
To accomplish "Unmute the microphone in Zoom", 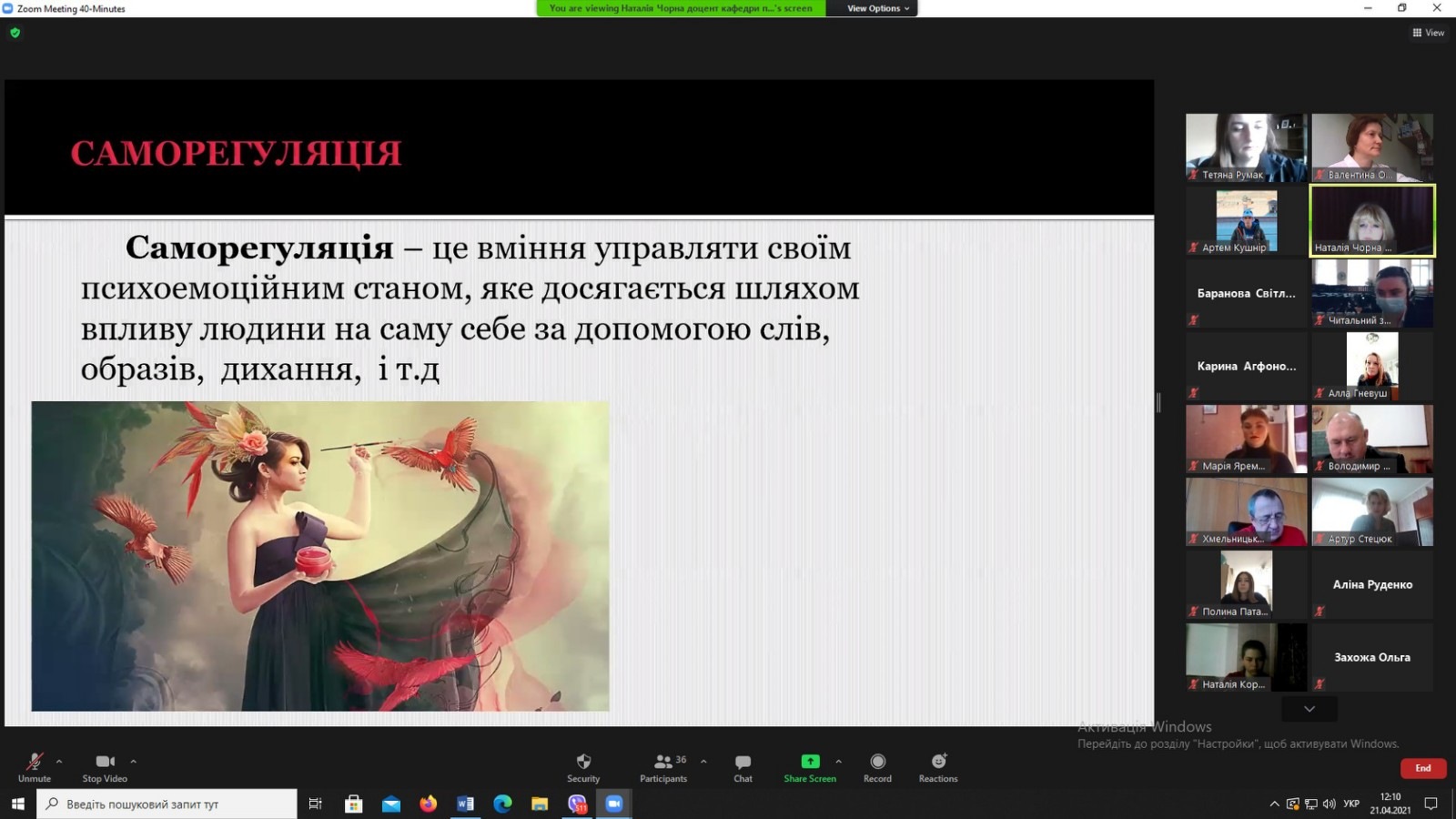I will click(x=35, y=767).
